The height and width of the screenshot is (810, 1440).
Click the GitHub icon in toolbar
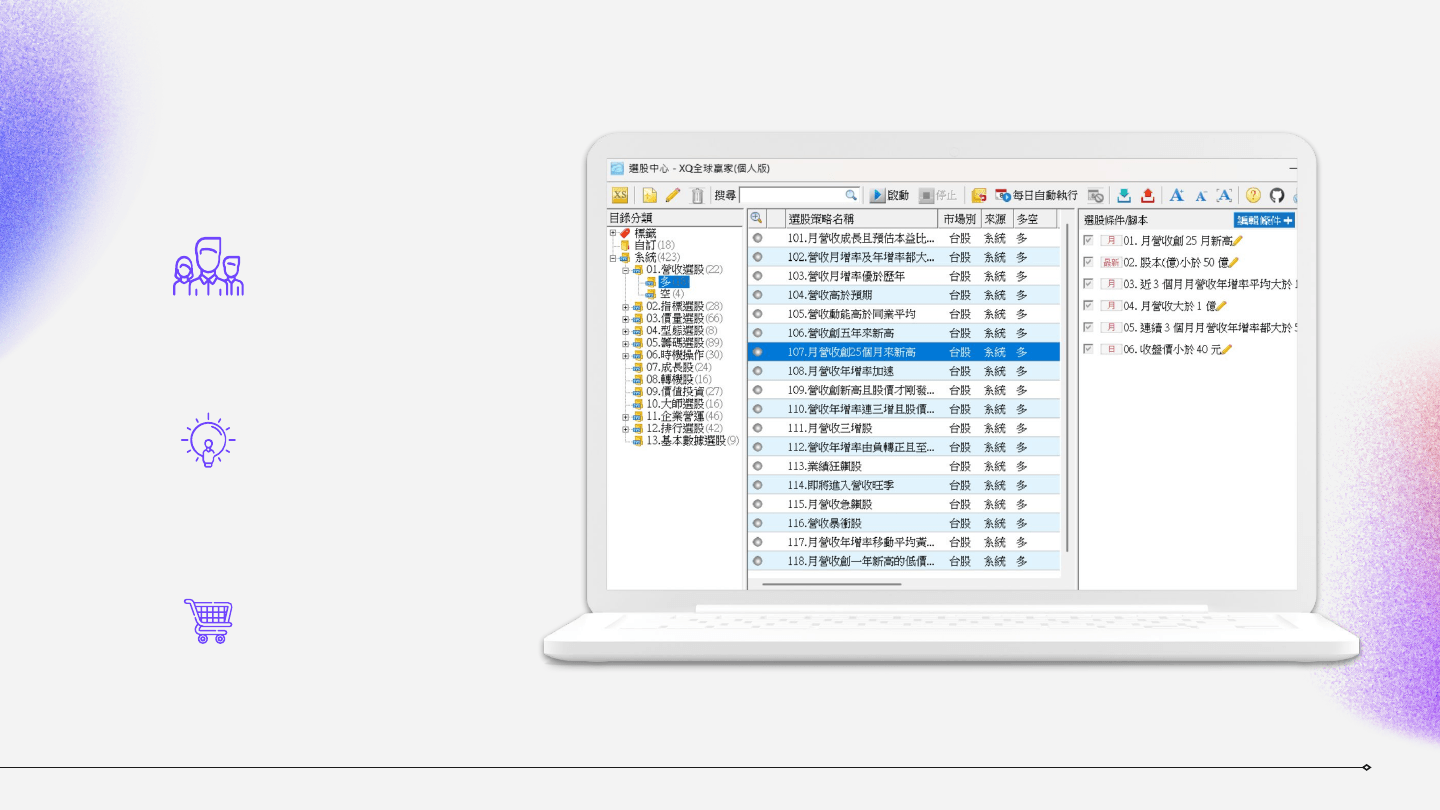(x=1277, y=195)
